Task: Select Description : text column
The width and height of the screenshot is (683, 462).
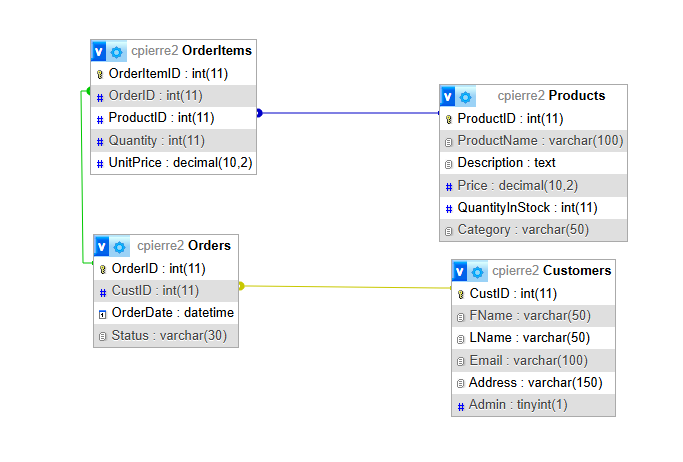Action: pyautogui.click(x=534, y=163)
